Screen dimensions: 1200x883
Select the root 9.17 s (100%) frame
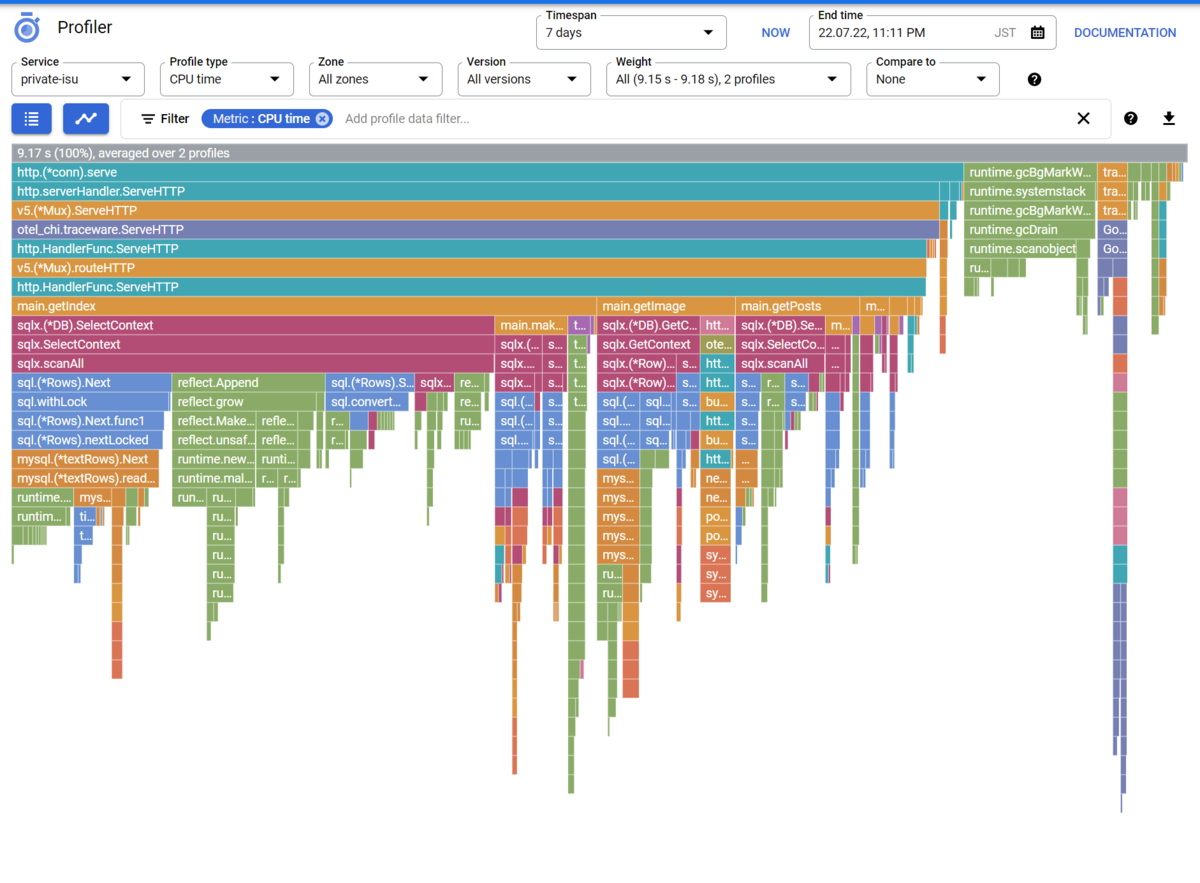(600, 153)
